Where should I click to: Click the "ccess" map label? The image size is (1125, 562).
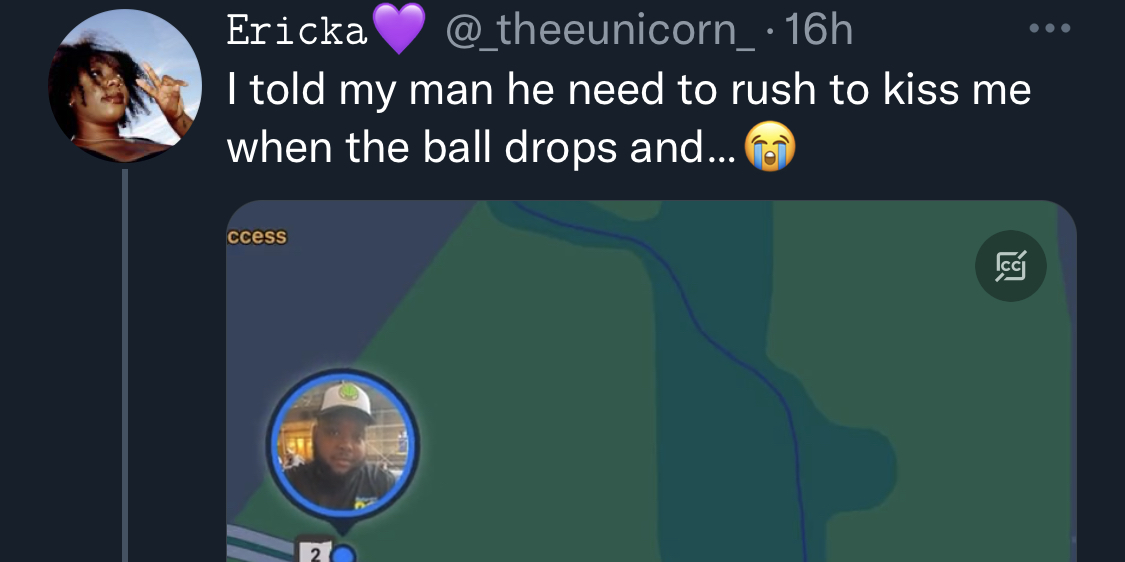click(x=257, y=236)
